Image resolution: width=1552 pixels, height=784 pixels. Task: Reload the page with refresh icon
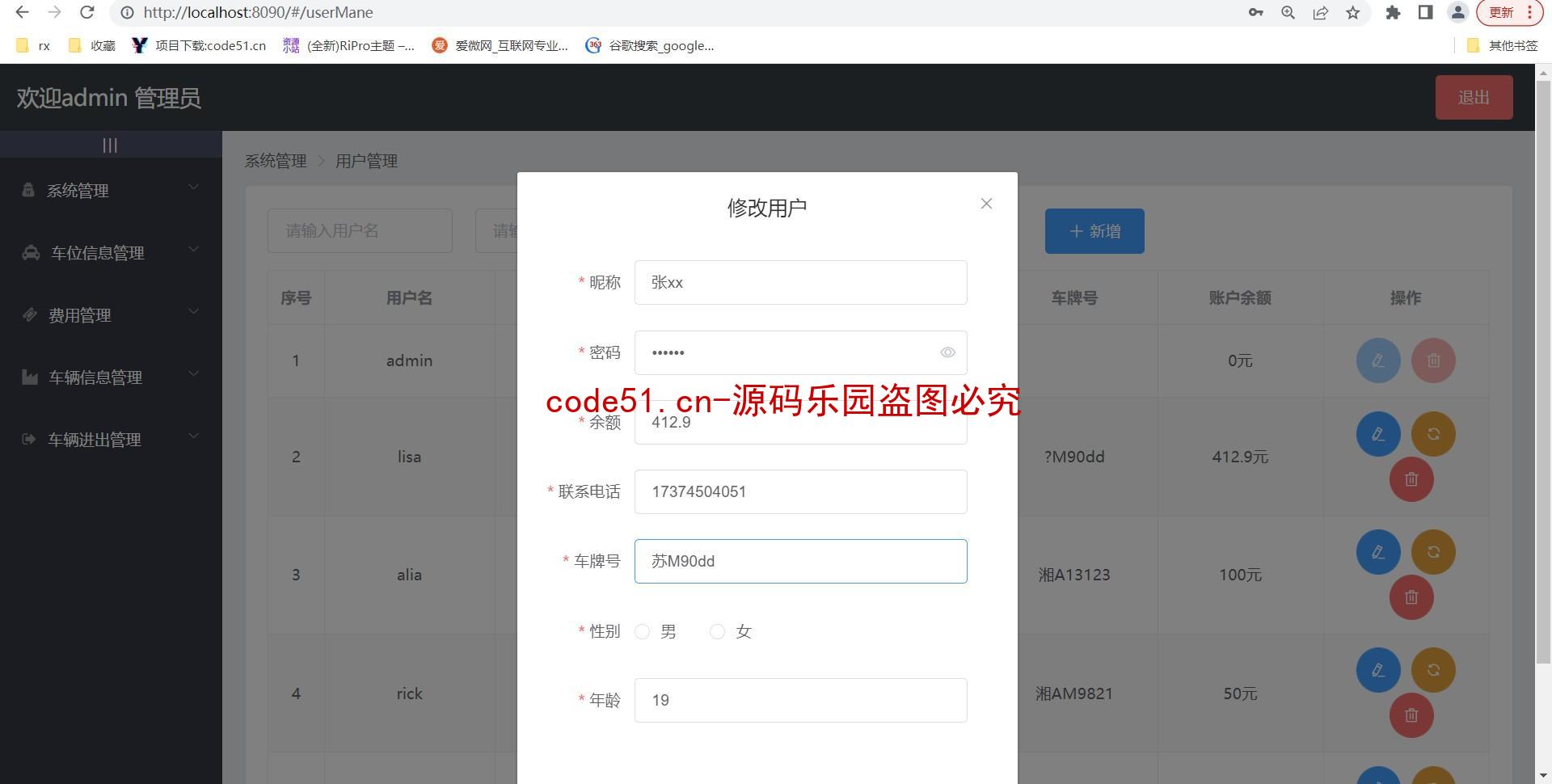[87, 12]
